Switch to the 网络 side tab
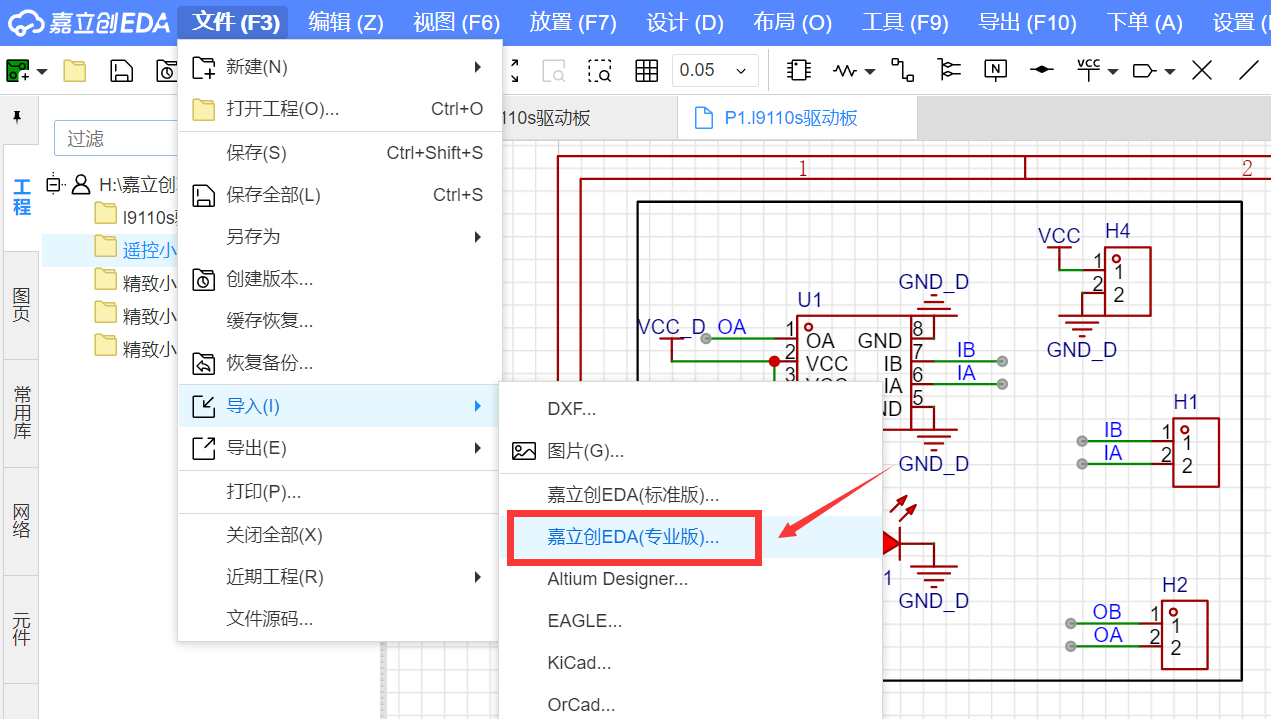 coord(21,521)
